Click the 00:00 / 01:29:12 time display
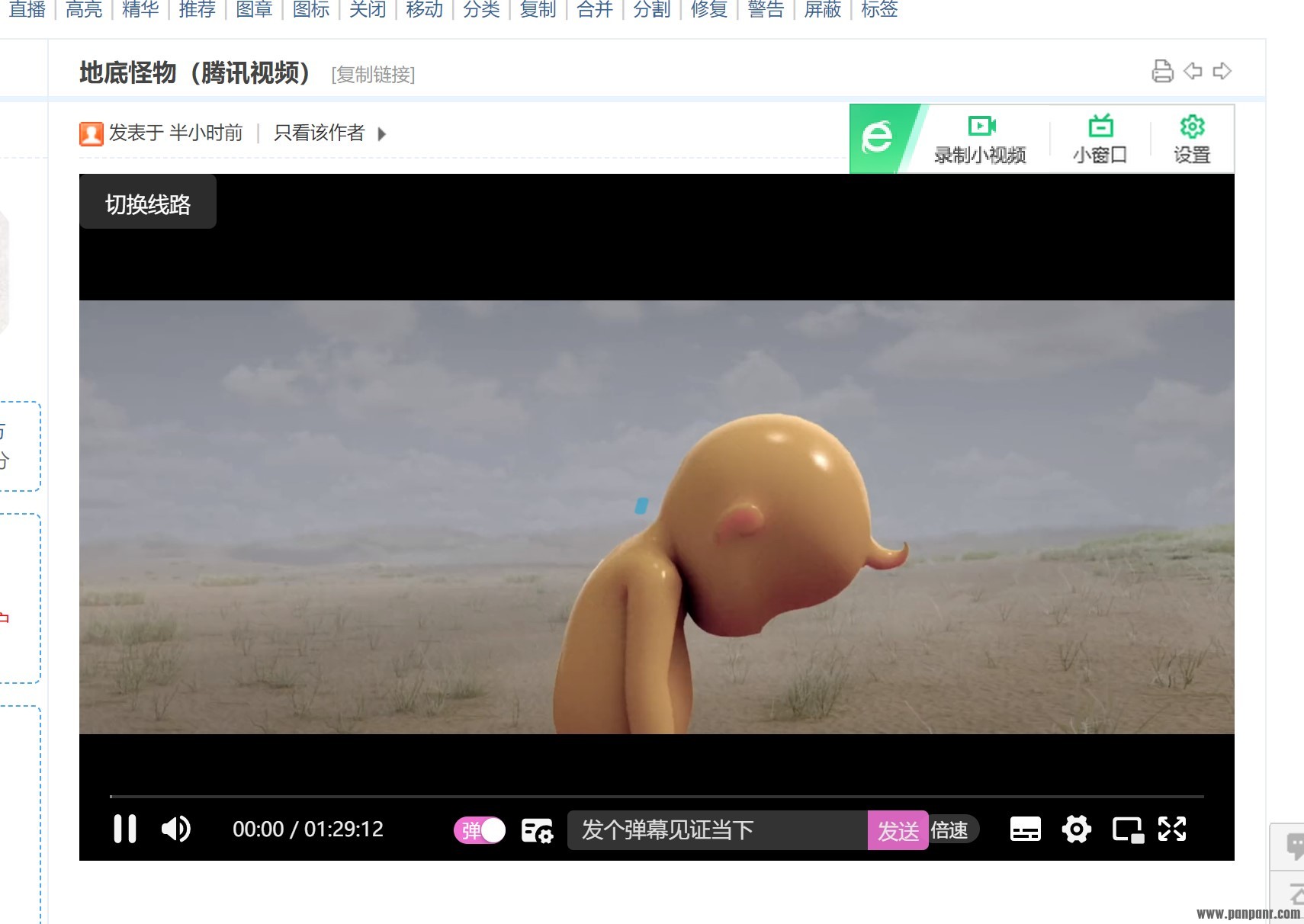 (x=308, y=829)
